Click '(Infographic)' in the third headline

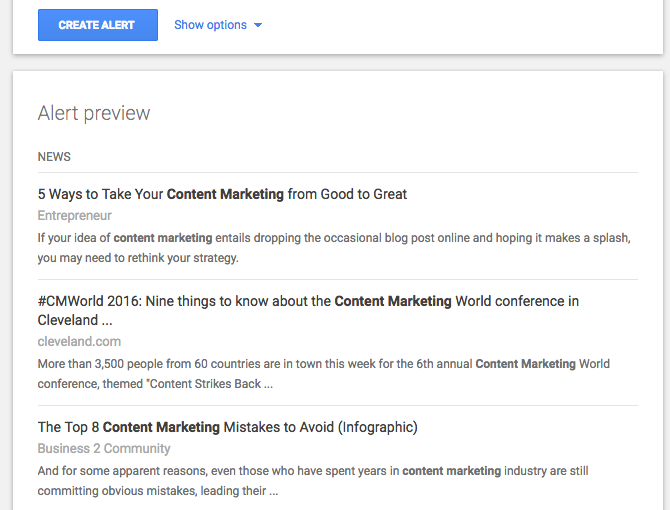point(378,427)
